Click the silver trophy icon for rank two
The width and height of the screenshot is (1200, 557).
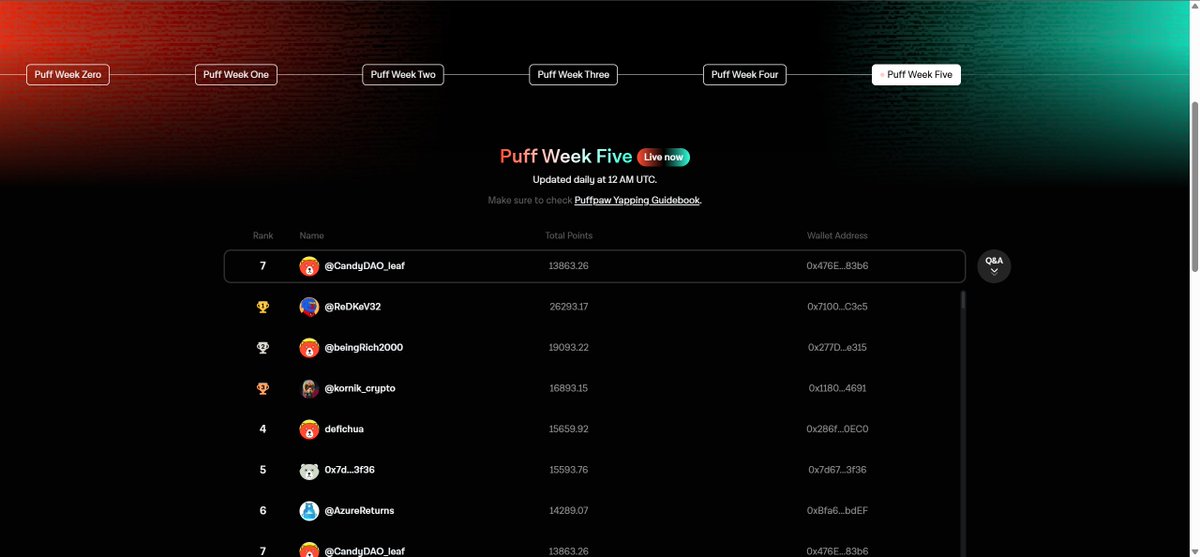point(263,348)
